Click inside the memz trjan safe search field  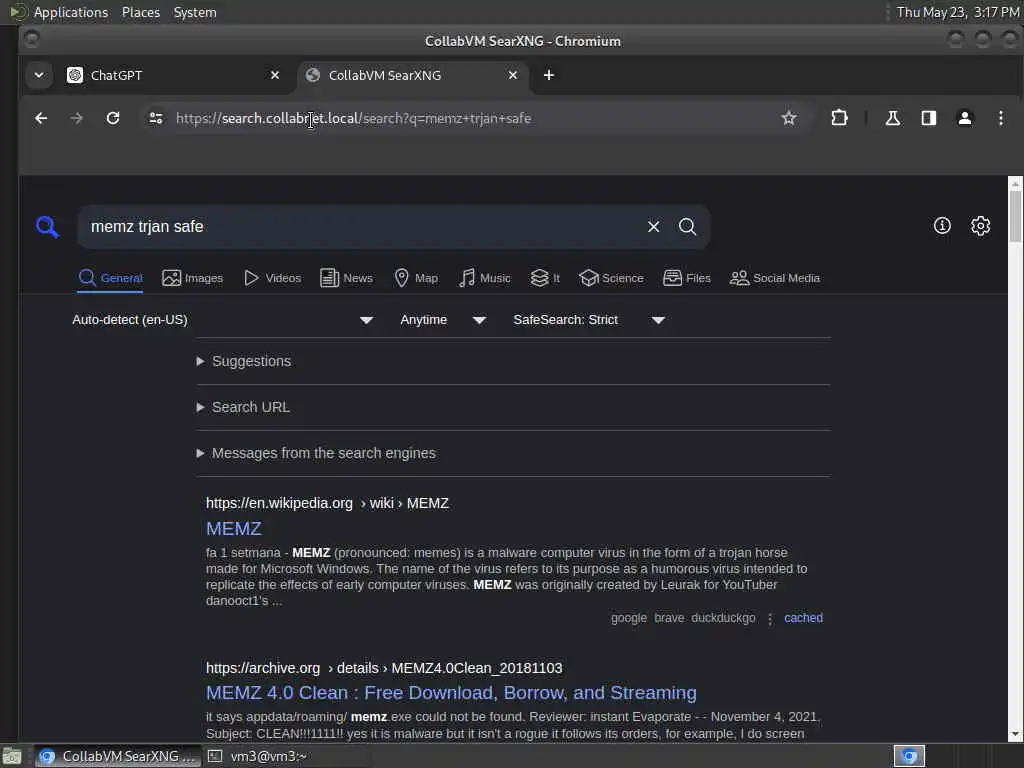point(362,227)
